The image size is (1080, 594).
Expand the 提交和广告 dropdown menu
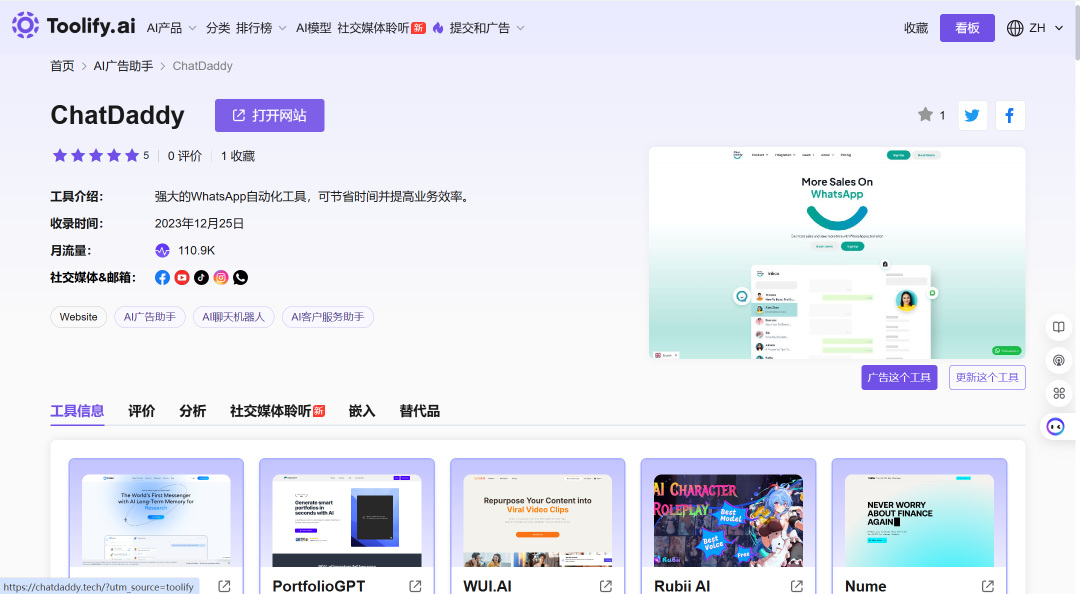click(487, 28)
